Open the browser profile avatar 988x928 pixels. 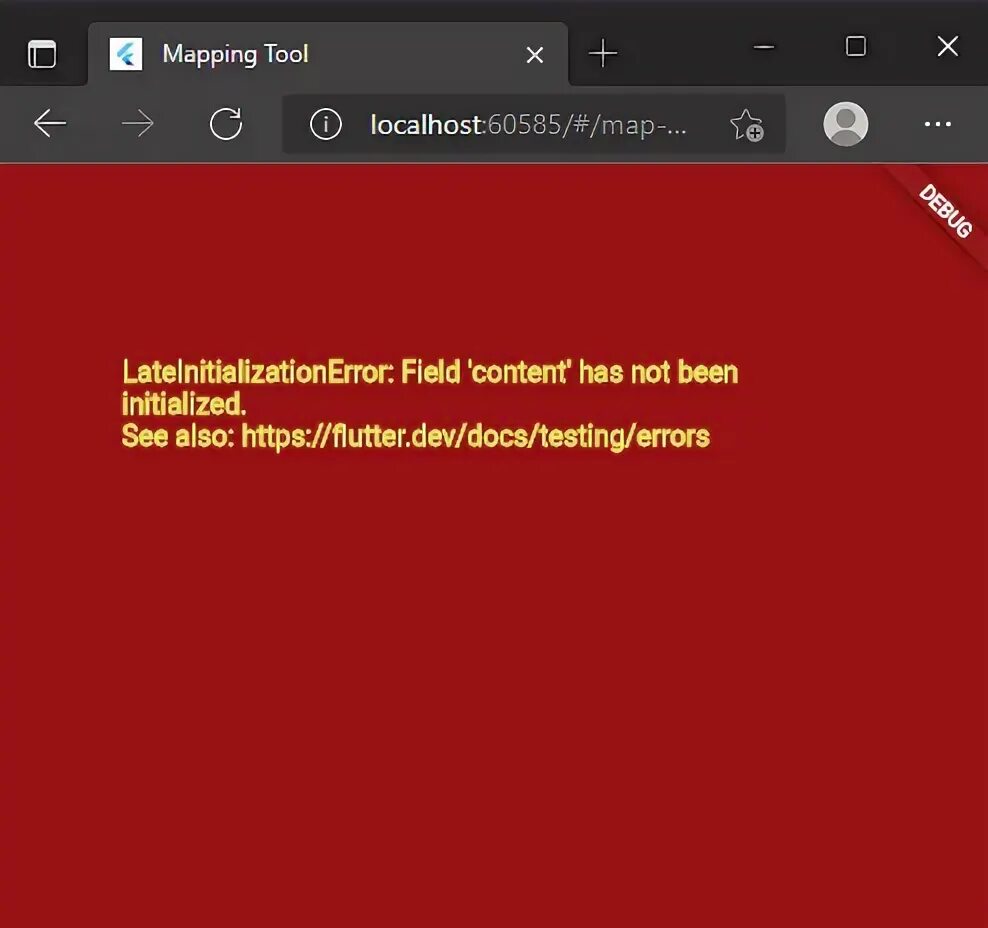(x=846, y=124)
